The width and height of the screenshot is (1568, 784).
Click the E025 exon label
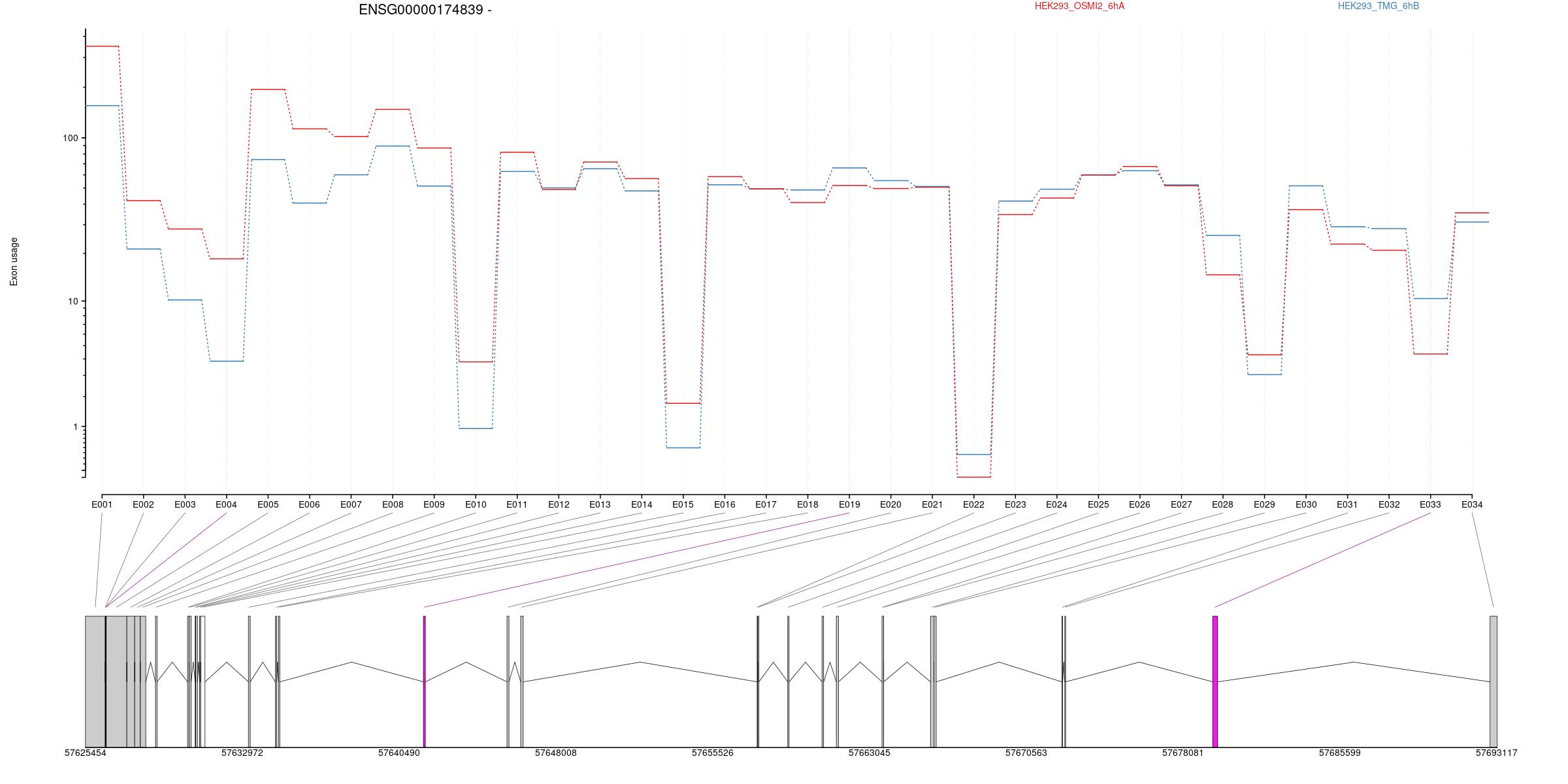coord(1098,504)
